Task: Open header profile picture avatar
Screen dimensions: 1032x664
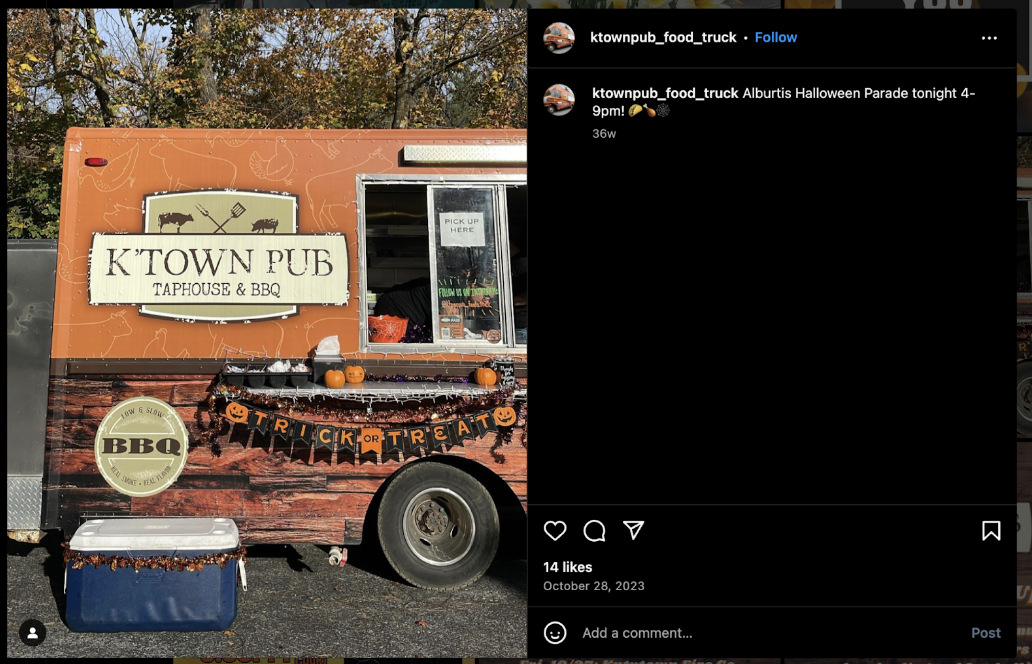Action: (559, 38)
